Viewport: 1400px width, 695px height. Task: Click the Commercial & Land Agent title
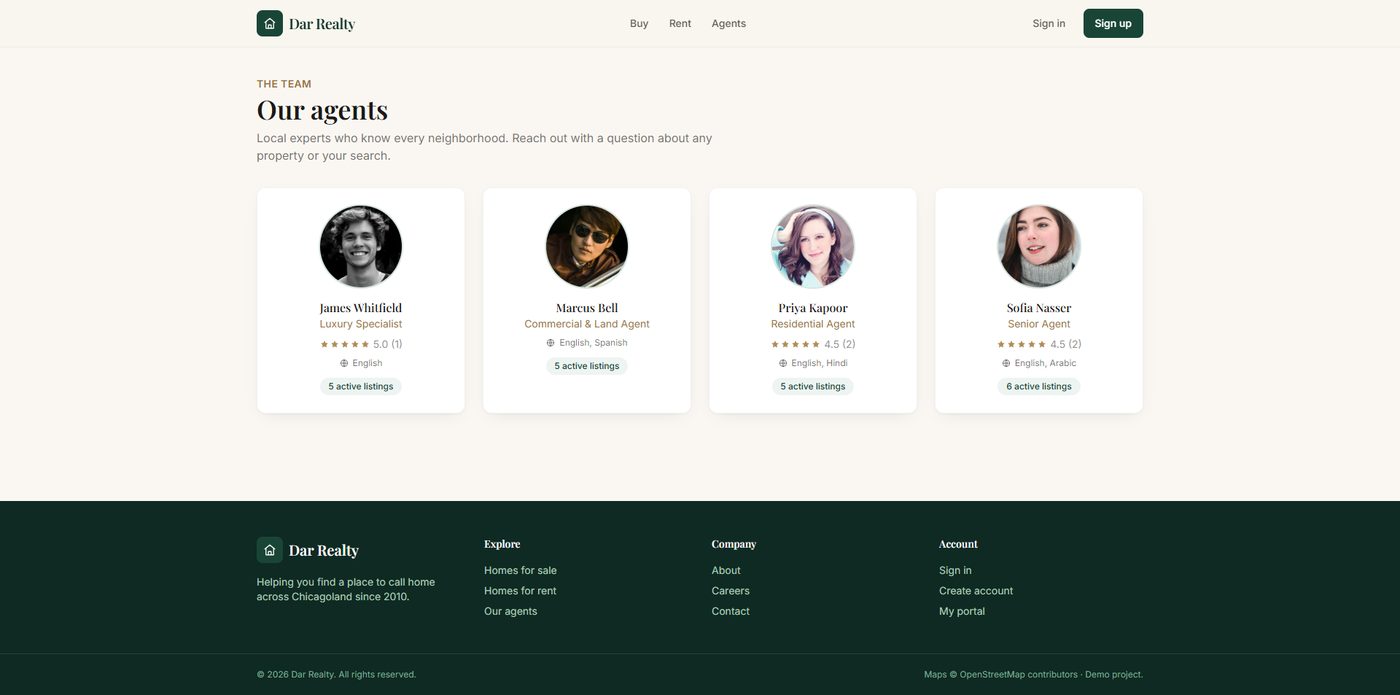(587, 324)
